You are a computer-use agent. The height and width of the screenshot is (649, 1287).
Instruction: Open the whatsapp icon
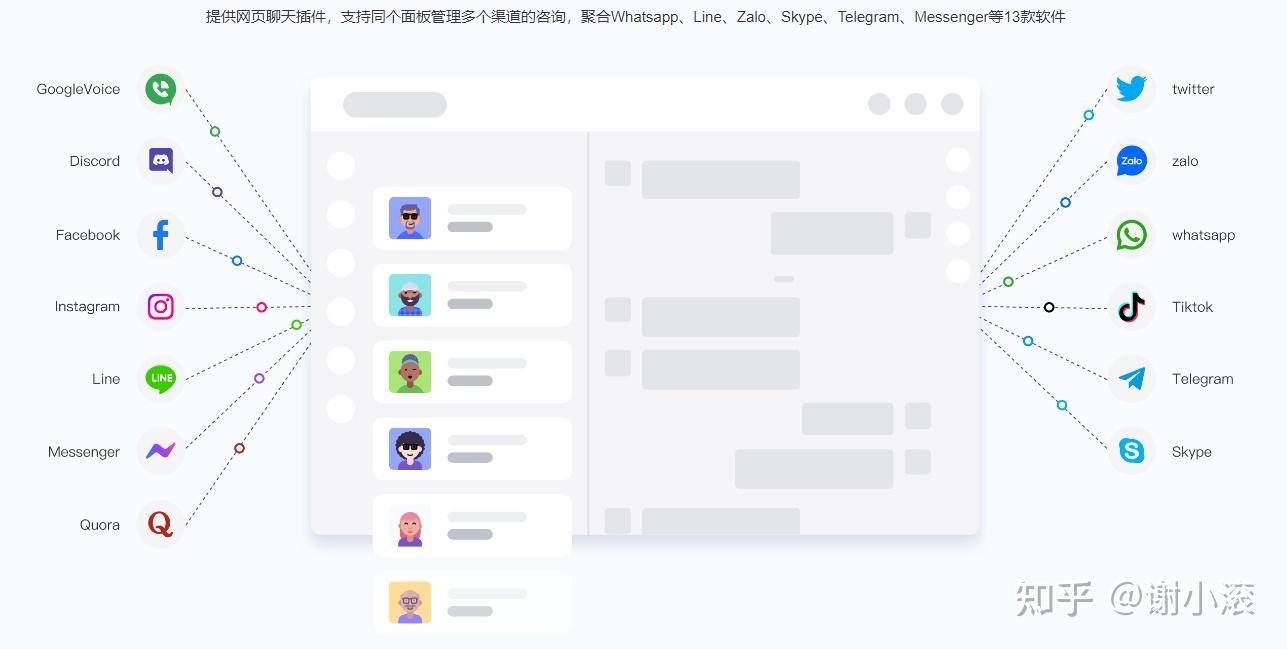[1131, 235]
